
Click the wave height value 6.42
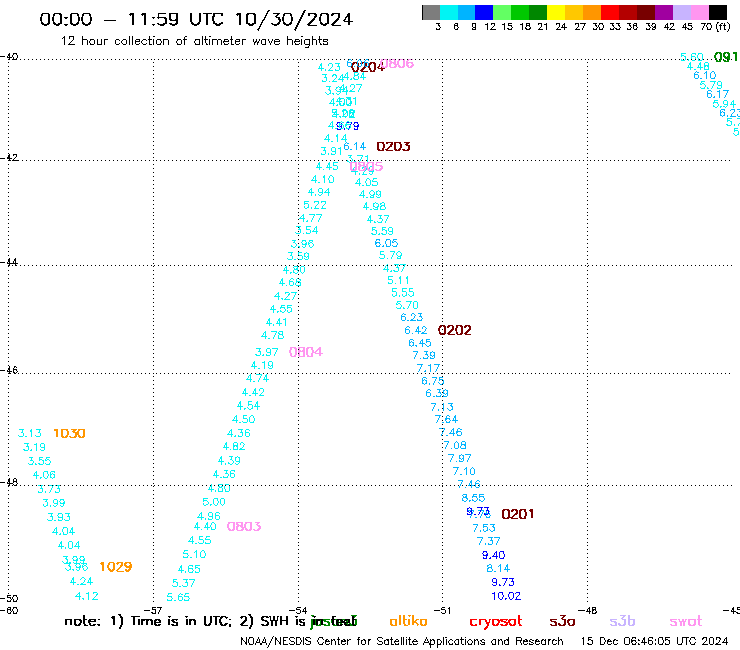click(x=416, y=330)
